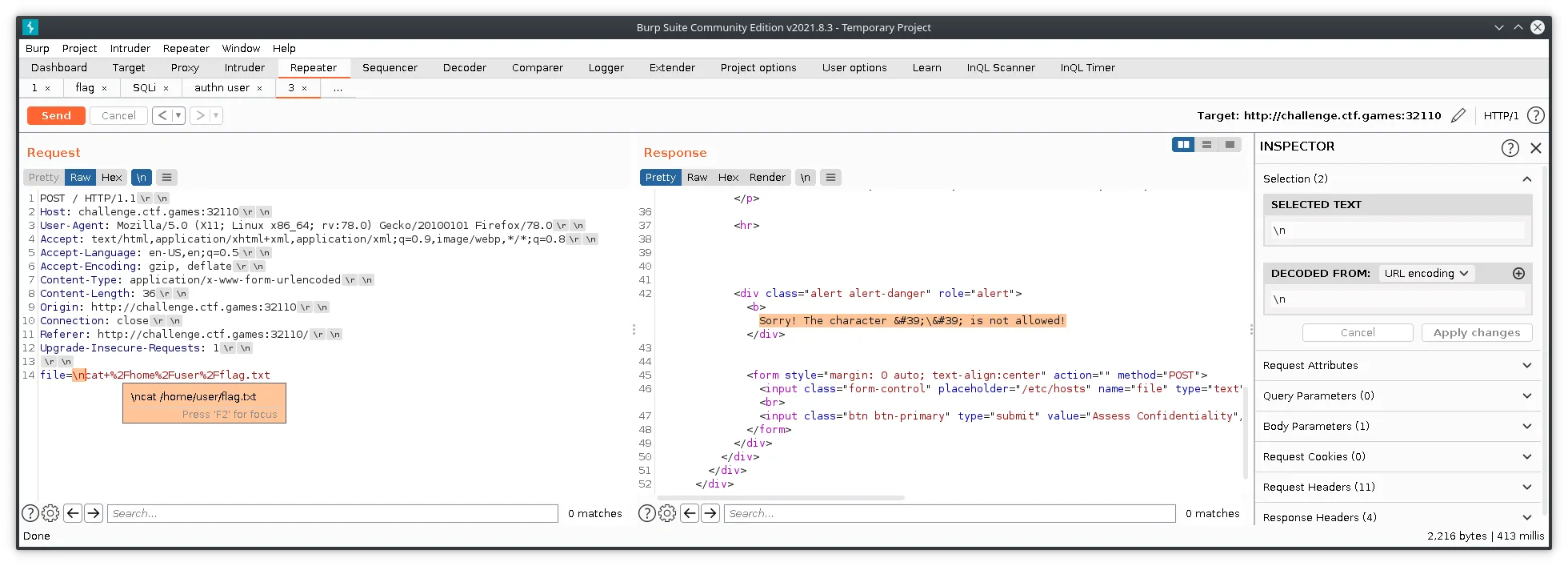Go to previous response search match

pos(690,513)
